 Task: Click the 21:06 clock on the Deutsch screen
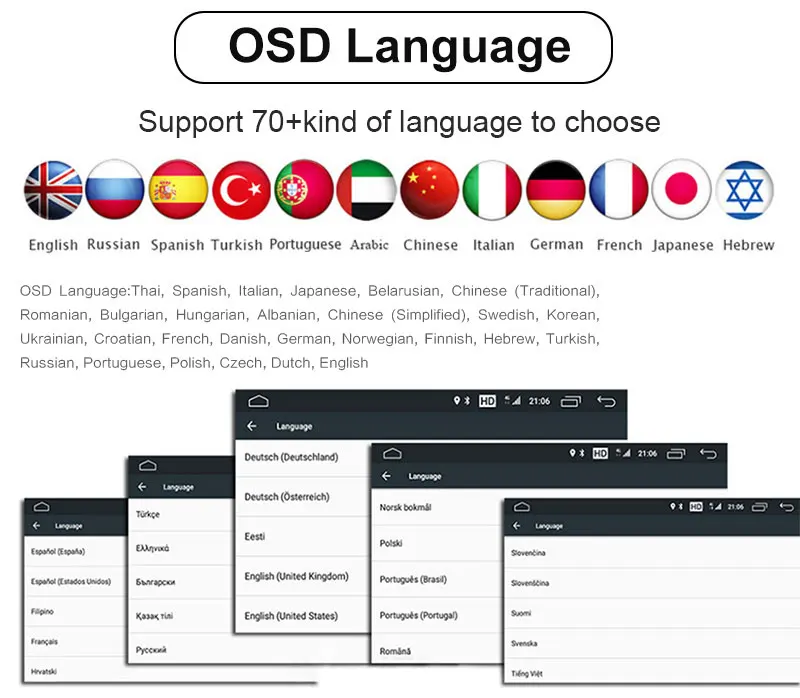tap(539, 401)
